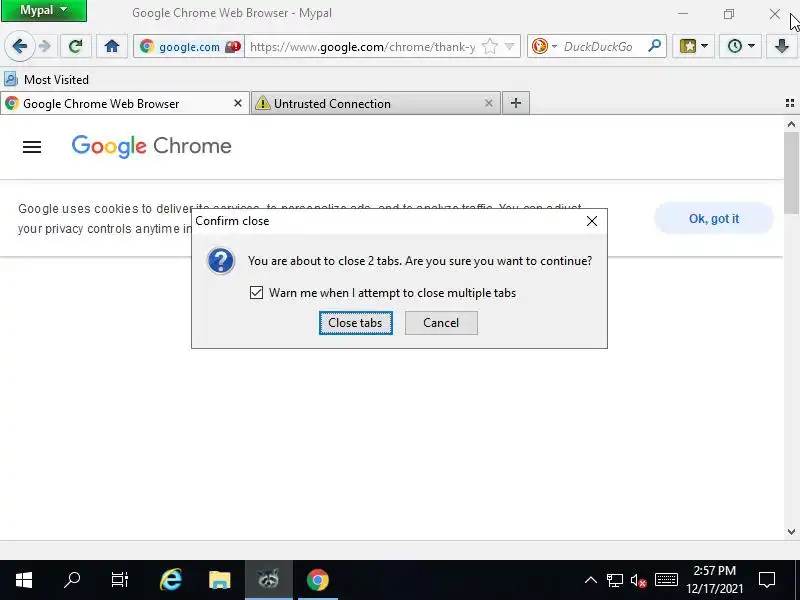The width and height of the screenshot is (800, 600).
Task: Dismiss Confirm close dialog with X
Action: tap(592, 221)
